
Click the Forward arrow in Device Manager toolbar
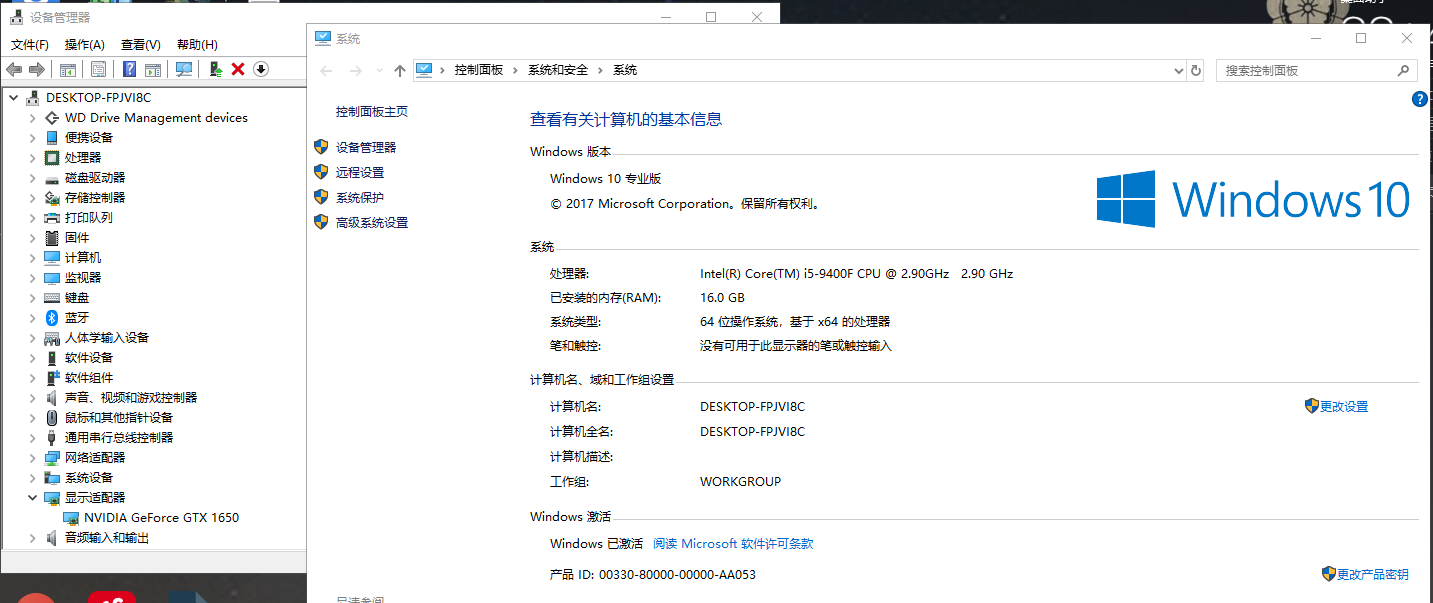pos(37,69)
